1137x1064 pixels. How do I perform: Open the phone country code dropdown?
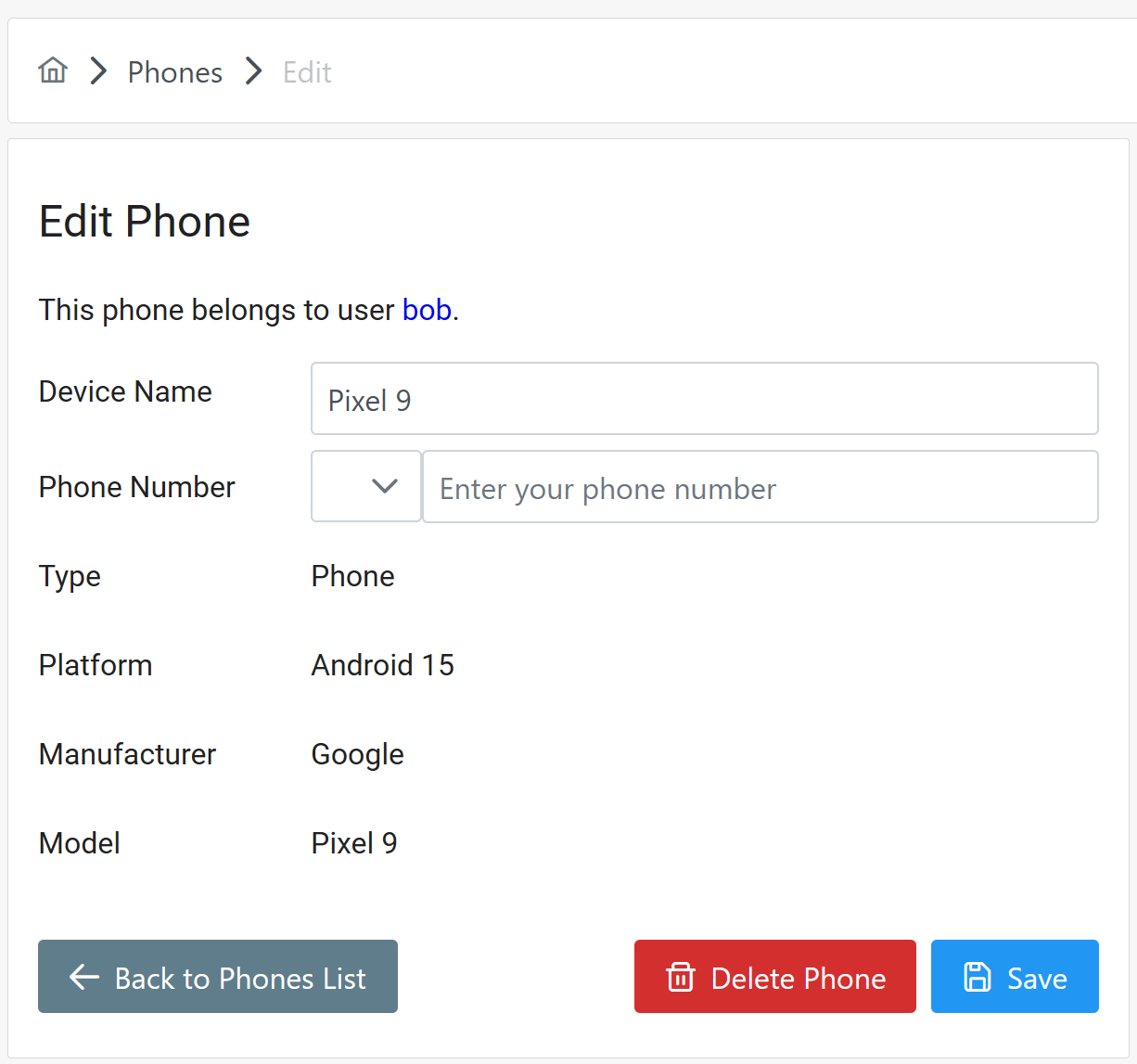[x=366, y=487]
